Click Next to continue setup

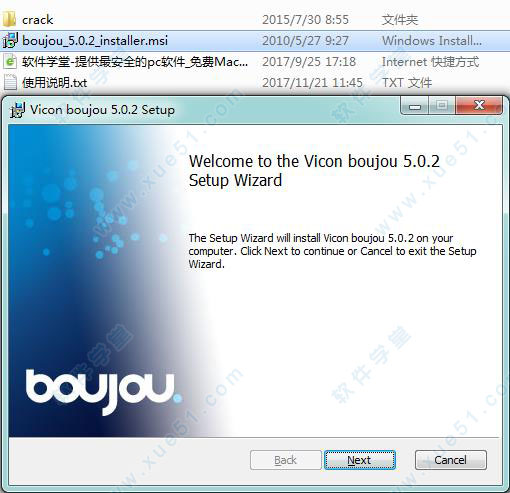360,460
